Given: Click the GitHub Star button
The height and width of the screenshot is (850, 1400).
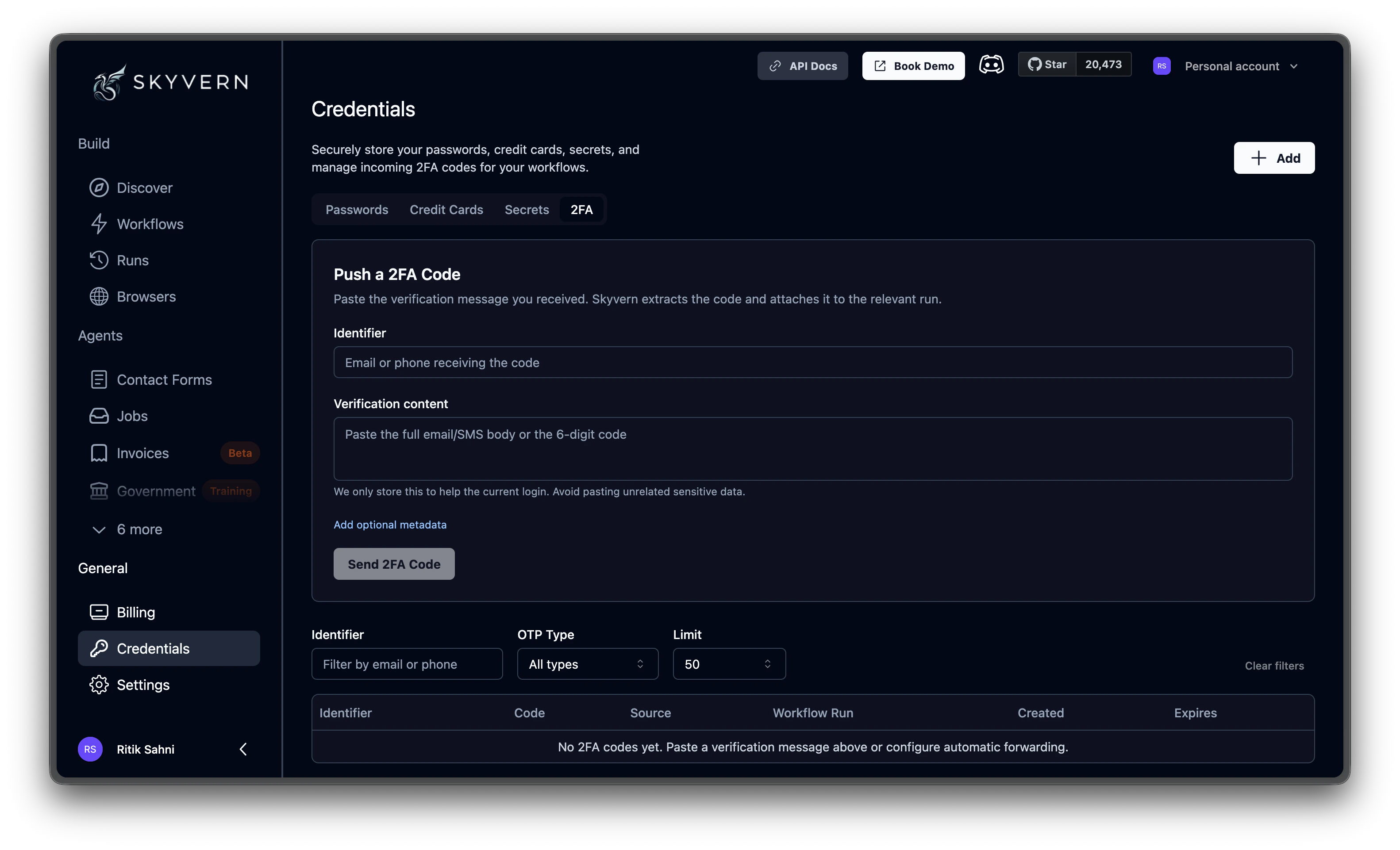Looking at the screenshot, I should click(1047, 64).
